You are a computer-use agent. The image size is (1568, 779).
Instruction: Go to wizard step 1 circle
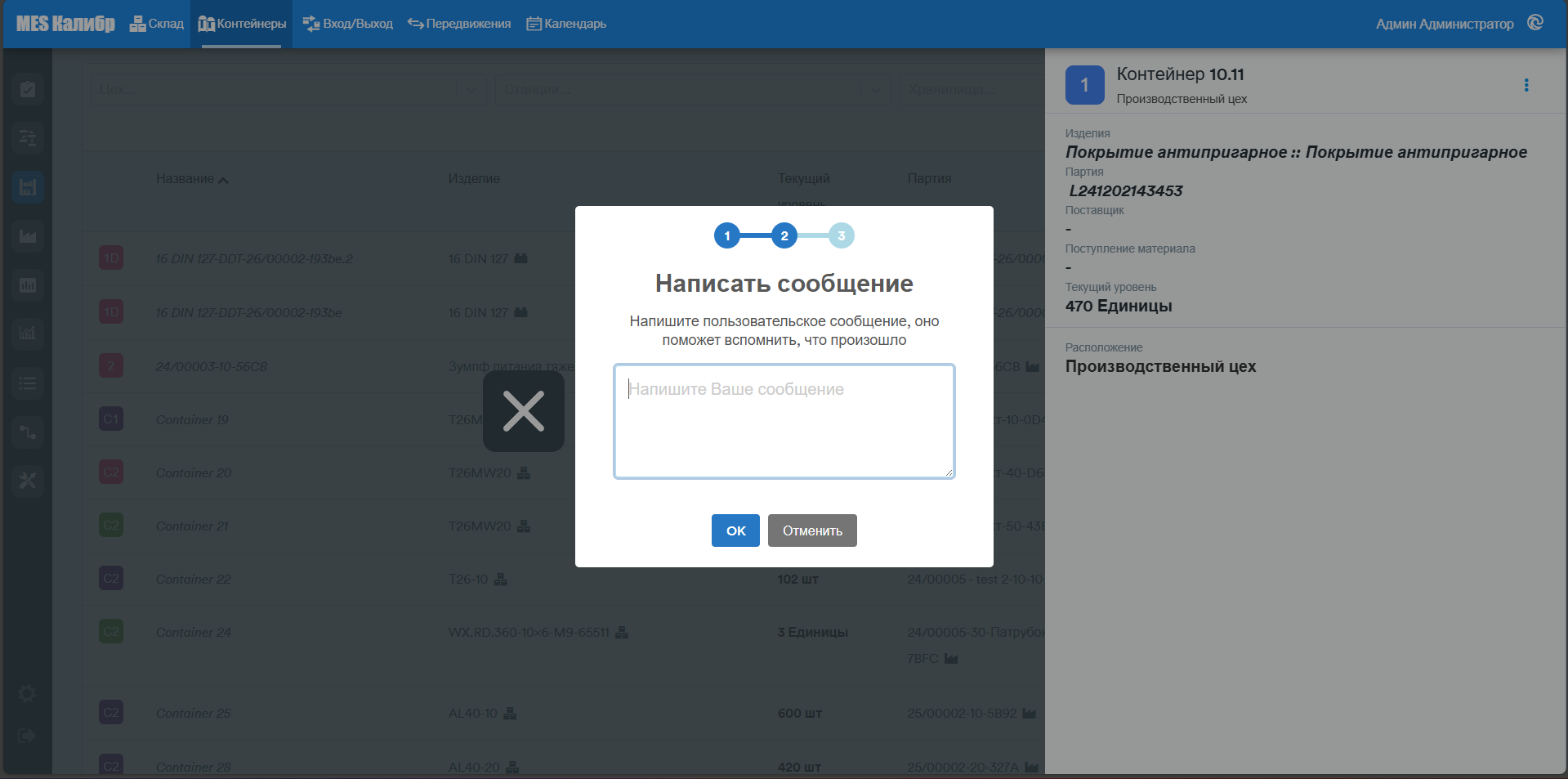tap(727, 235)
